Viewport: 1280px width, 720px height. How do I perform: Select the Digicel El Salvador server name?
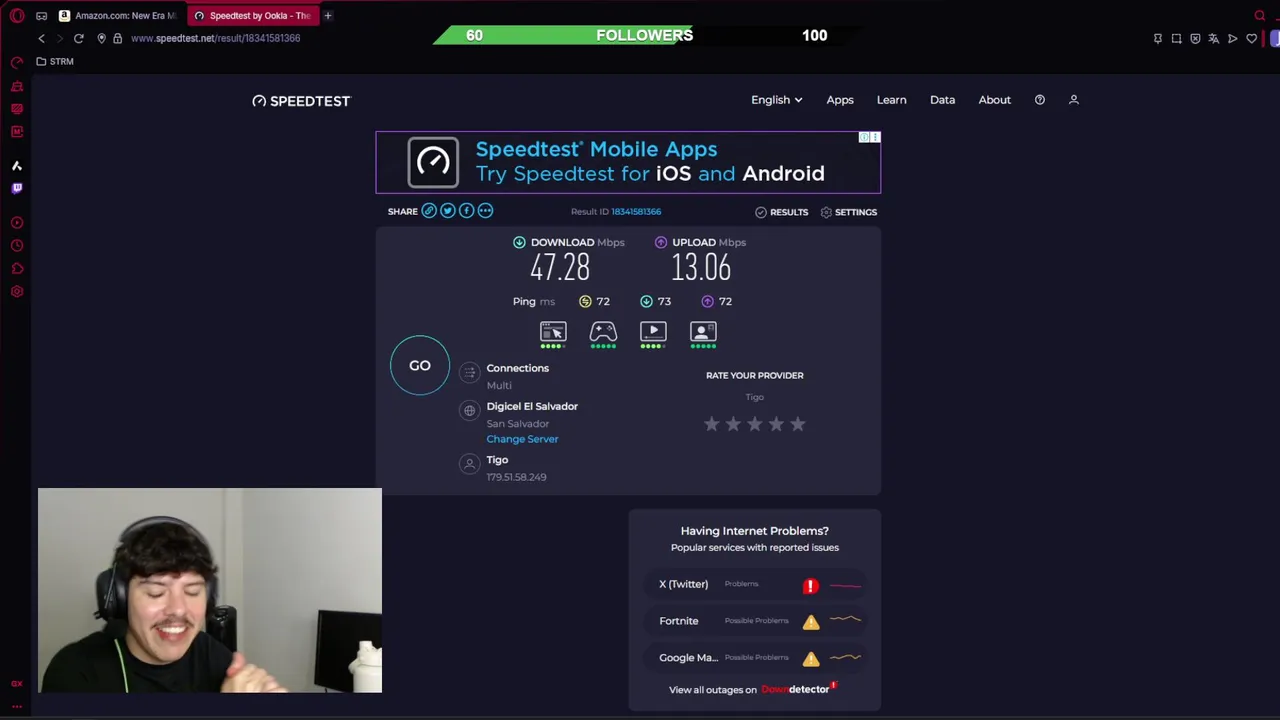click(x=532, y=406)
